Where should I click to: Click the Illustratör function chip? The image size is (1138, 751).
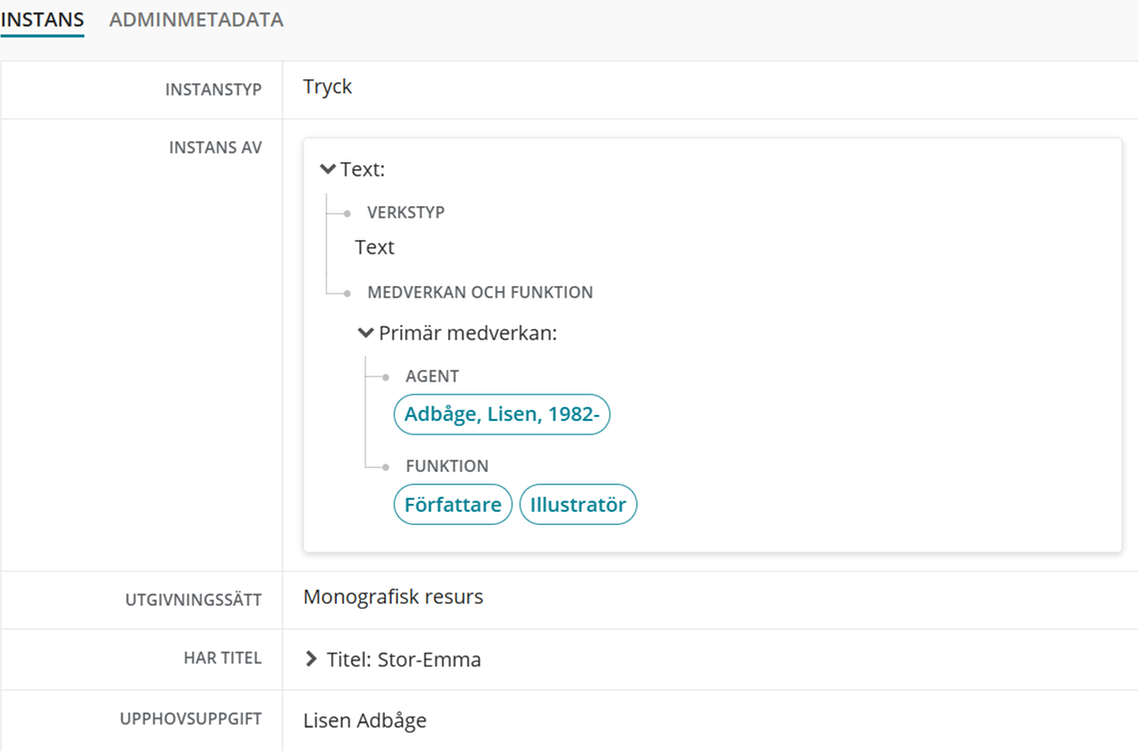pyautogui.click(x=578, y=505)
